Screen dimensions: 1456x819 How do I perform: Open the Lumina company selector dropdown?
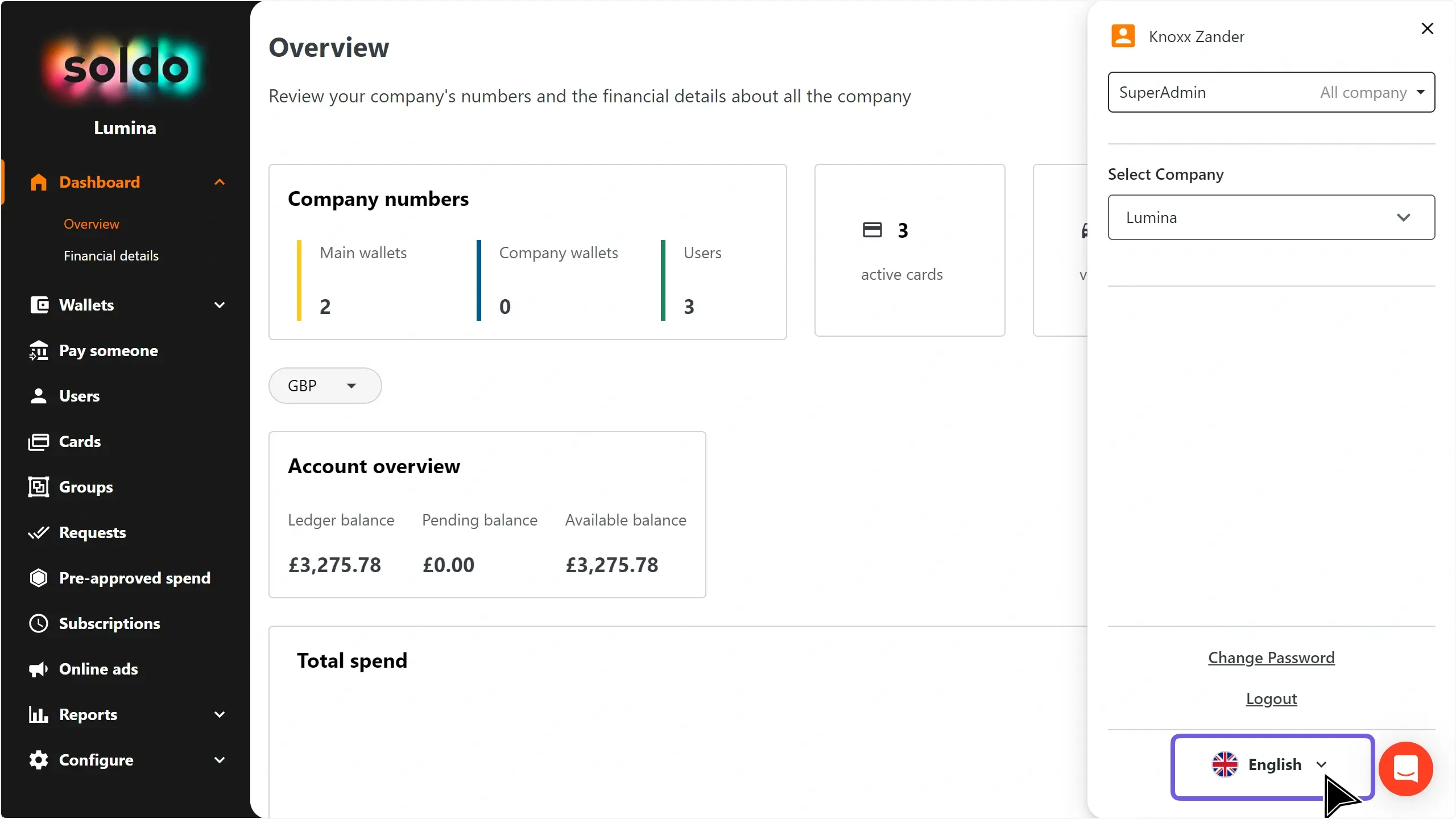point(1271,217)
